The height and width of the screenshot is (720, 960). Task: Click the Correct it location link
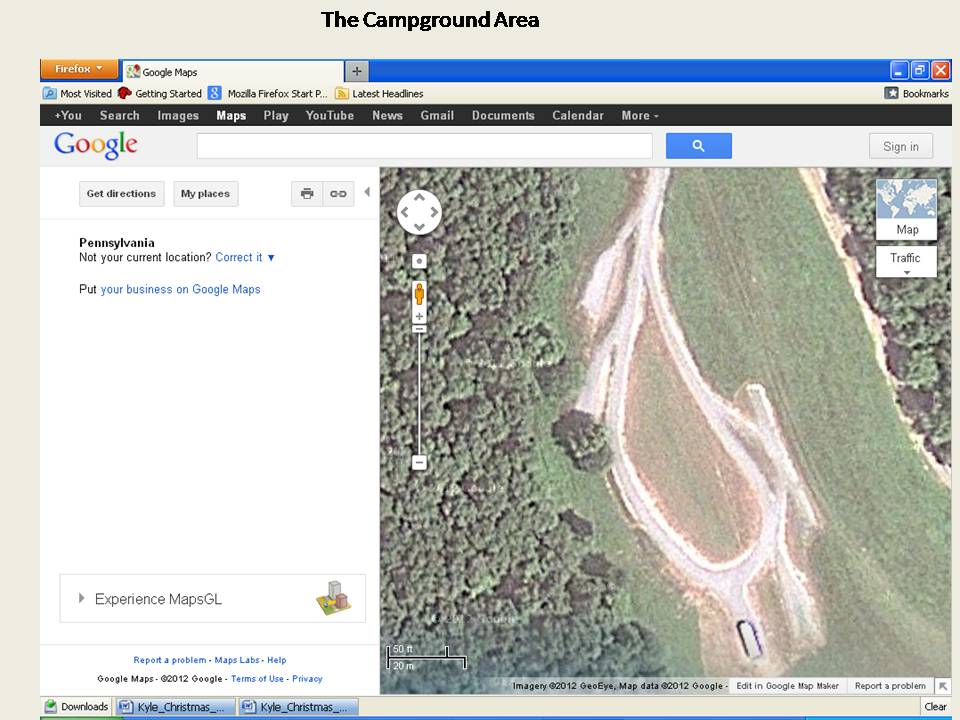pyautogui.click(x=239, y=258)
